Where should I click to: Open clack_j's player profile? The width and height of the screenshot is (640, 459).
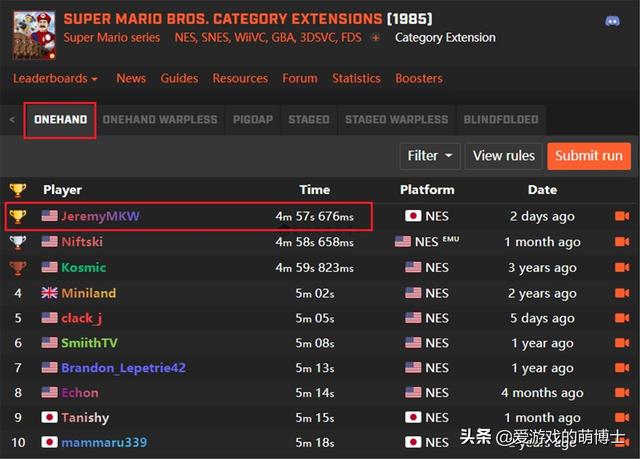82,318
